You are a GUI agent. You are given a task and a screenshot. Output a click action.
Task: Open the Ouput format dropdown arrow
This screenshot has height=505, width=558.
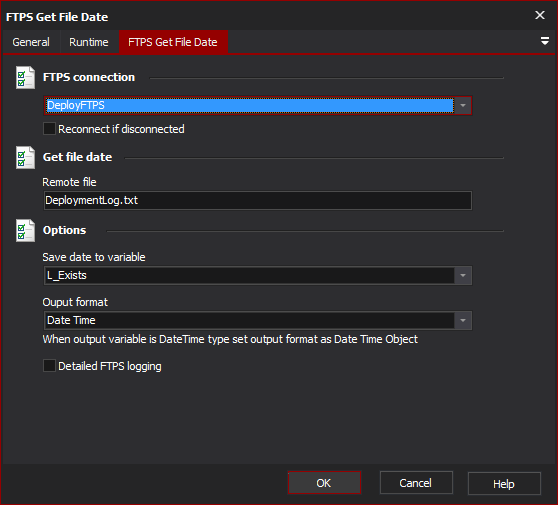463,320
